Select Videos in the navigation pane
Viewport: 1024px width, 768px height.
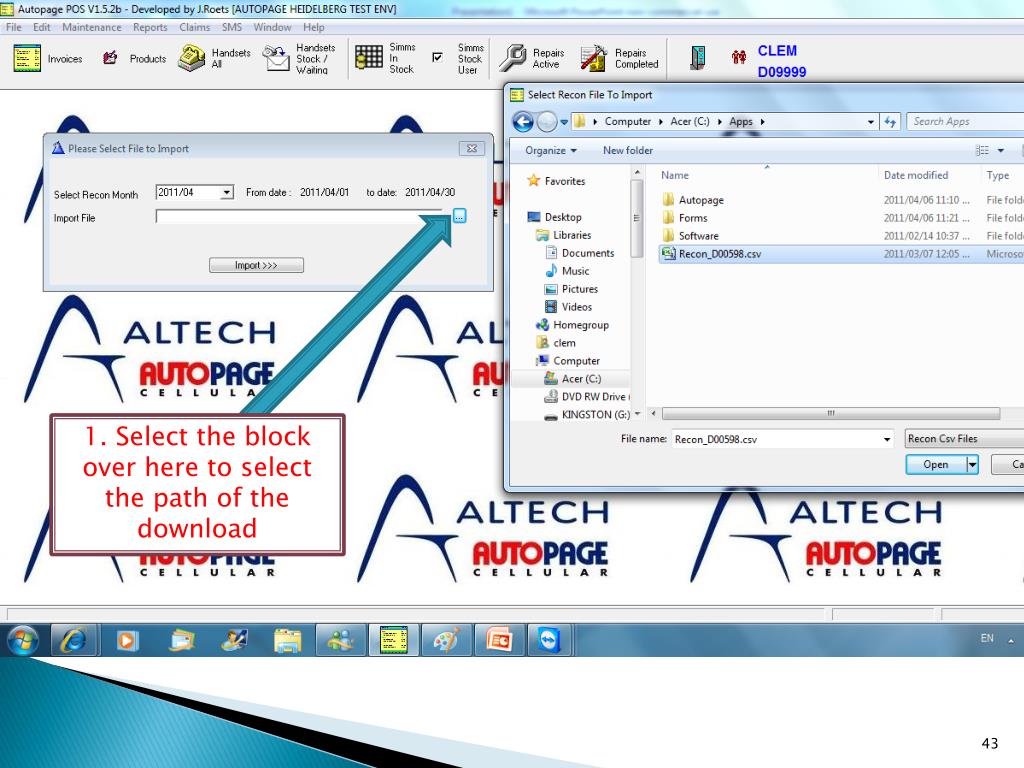coord(576,307)
